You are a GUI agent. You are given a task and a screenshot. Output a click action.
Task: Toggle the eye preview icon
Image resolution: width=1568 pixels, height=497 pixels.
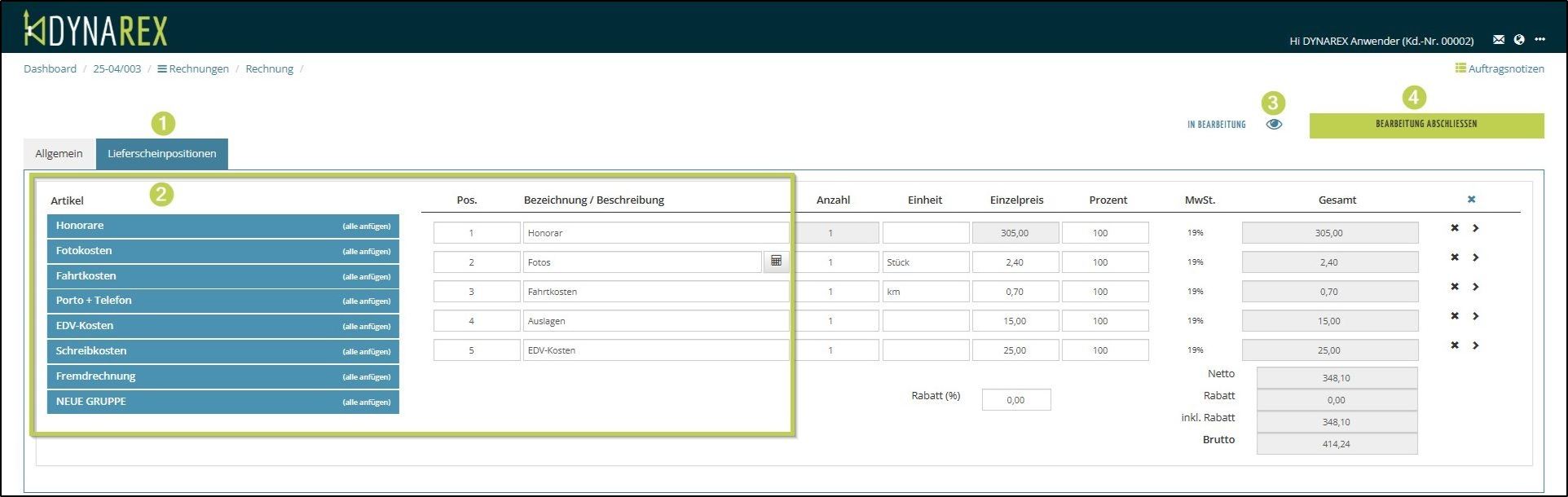coord(1274,125)
